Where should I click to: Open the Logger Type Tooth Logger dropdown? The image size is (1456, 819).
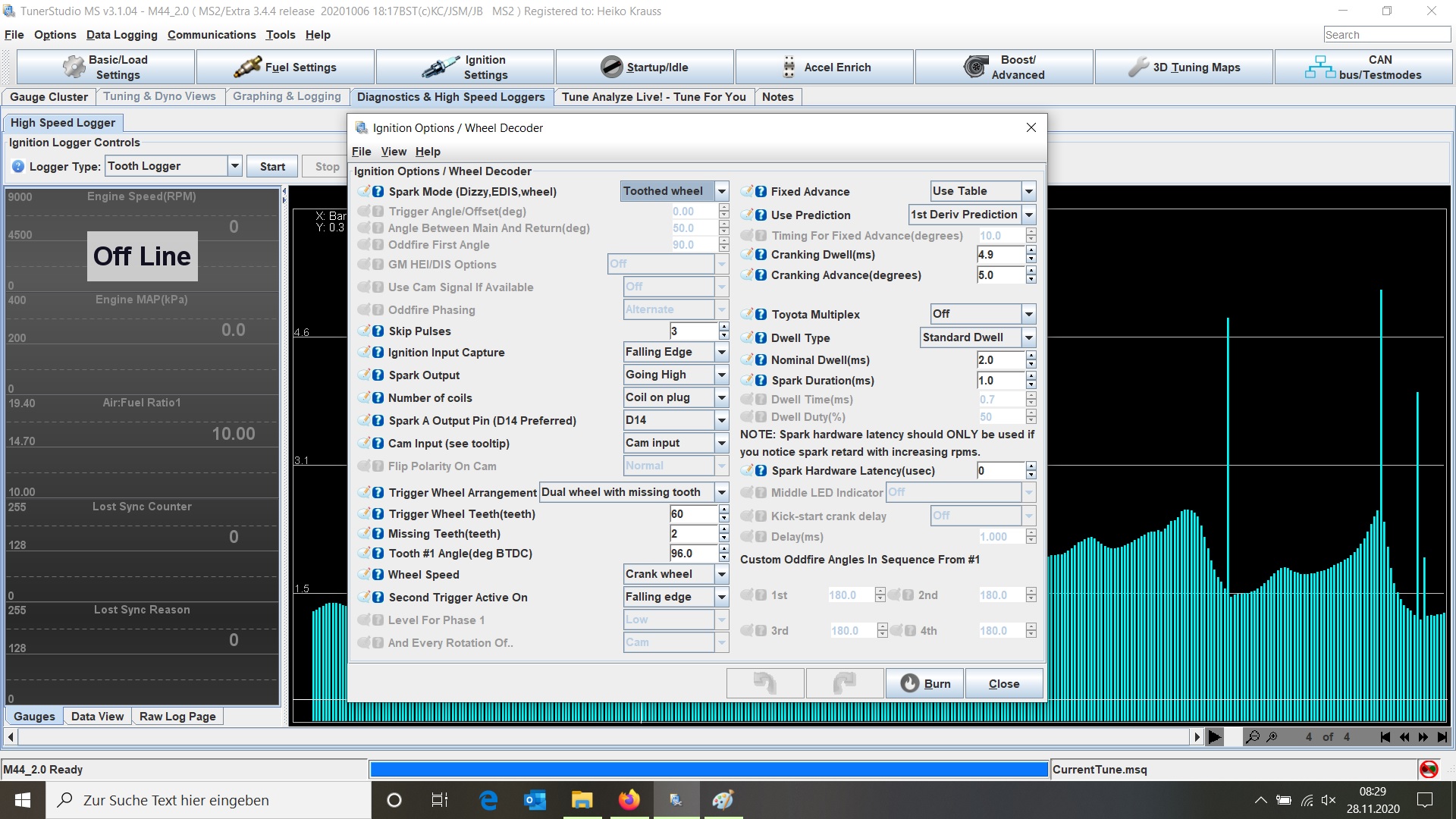234,166
